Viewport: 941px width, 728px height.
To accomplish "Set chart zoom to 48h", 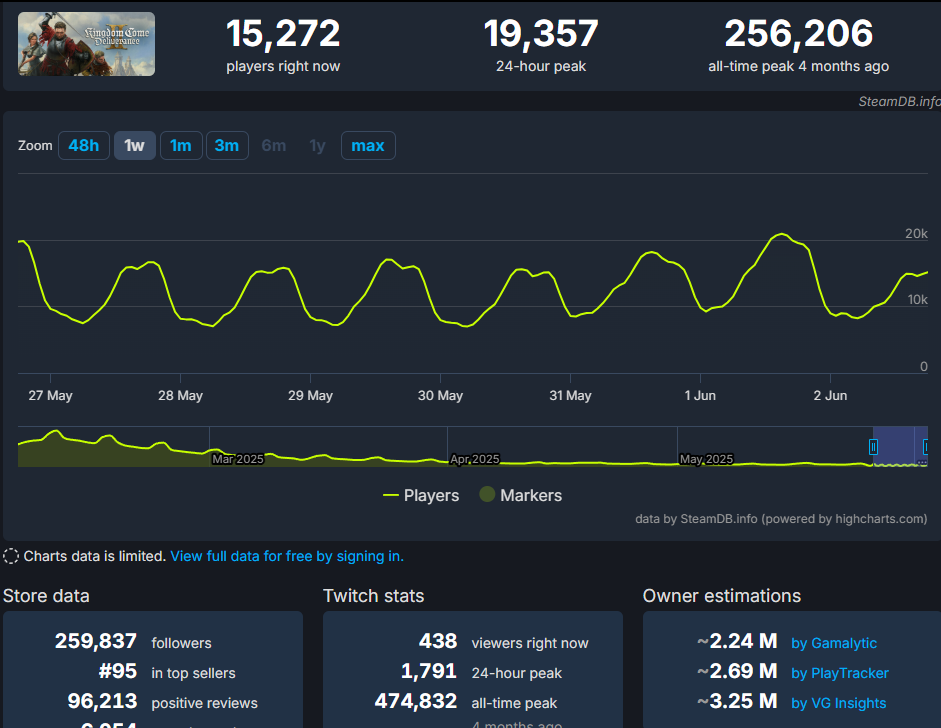I will click(x=83, y=145).
